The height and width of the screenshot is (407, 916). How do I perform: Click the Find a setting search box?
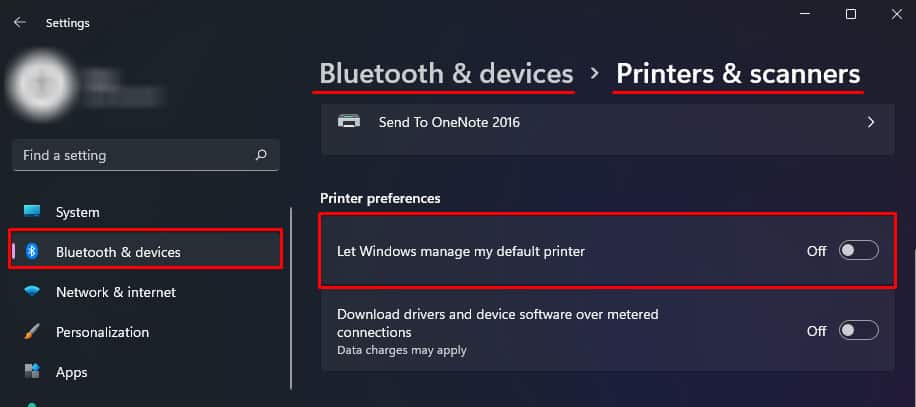(x=145, y=155)
